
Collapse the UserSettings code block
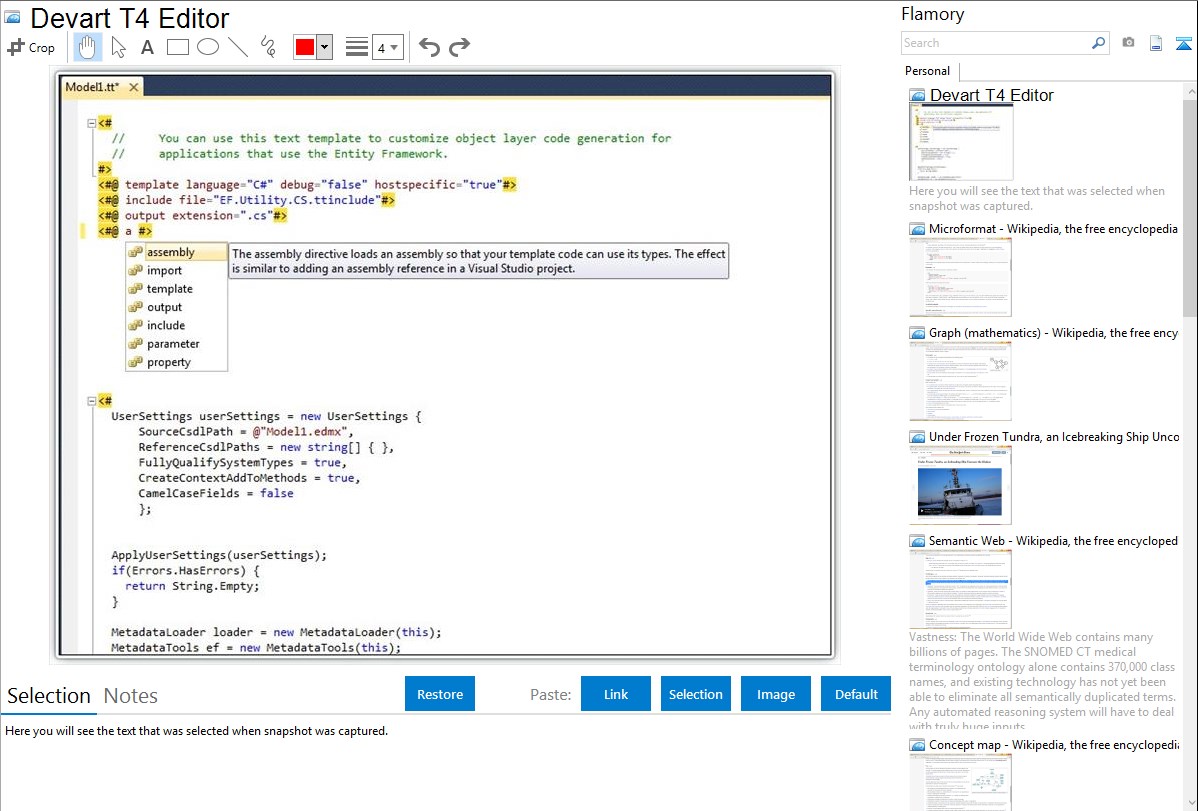(92, 401)
